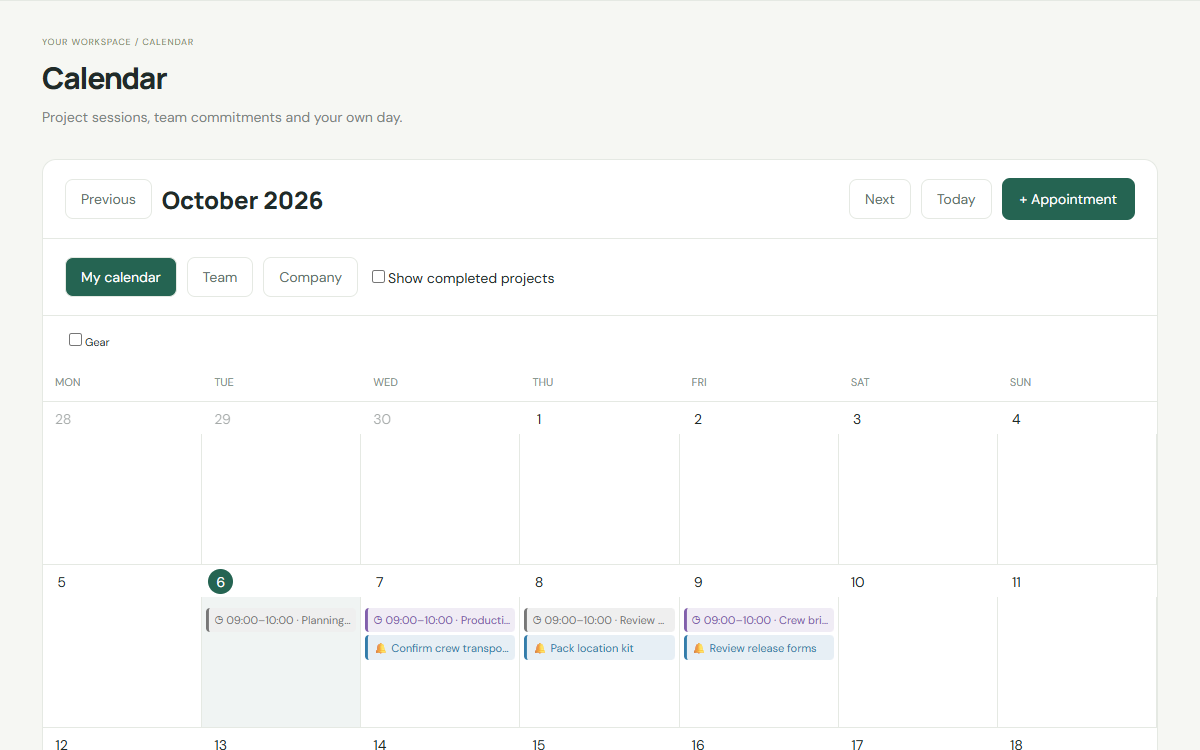Click the SUN column header

pyautogui.click(x=1020, y=382)
